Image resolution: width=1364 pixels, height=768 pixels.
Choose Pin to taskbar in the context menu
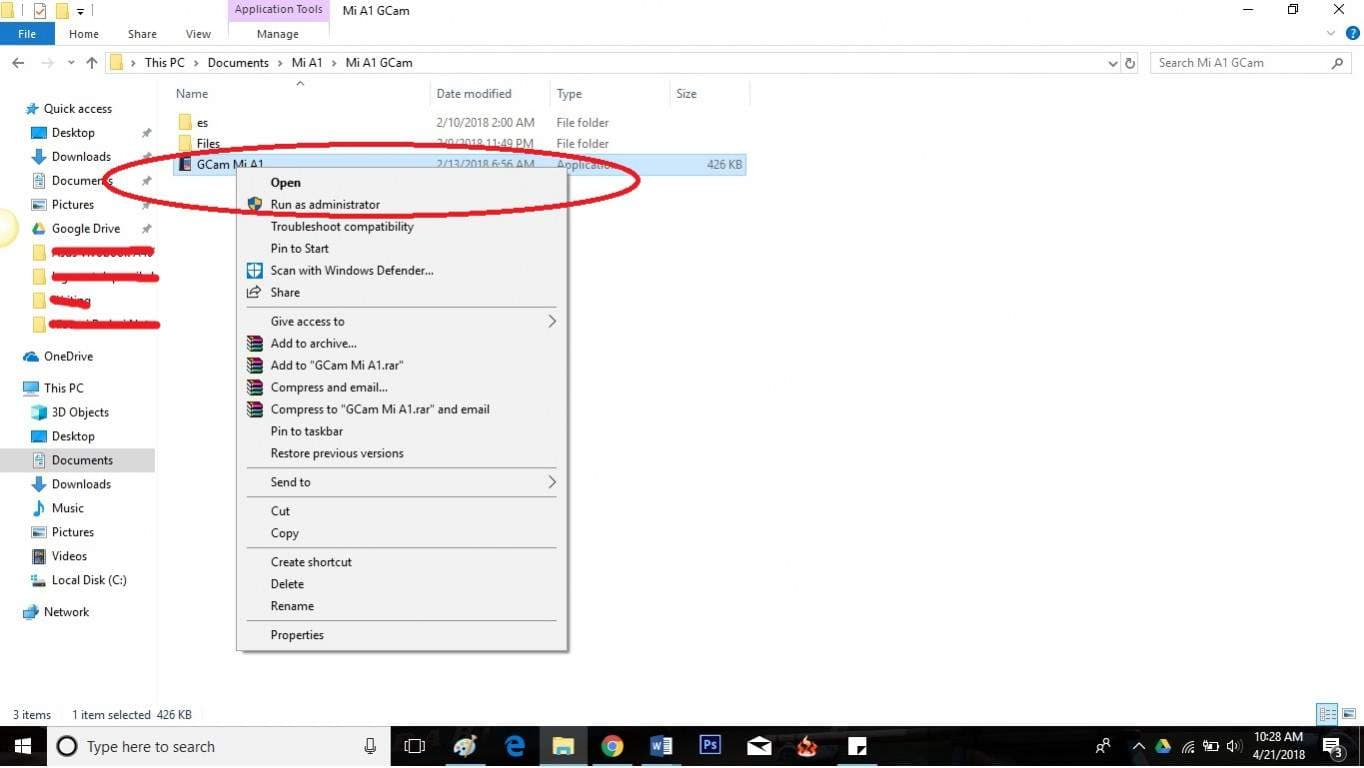[x=402, y=431]
